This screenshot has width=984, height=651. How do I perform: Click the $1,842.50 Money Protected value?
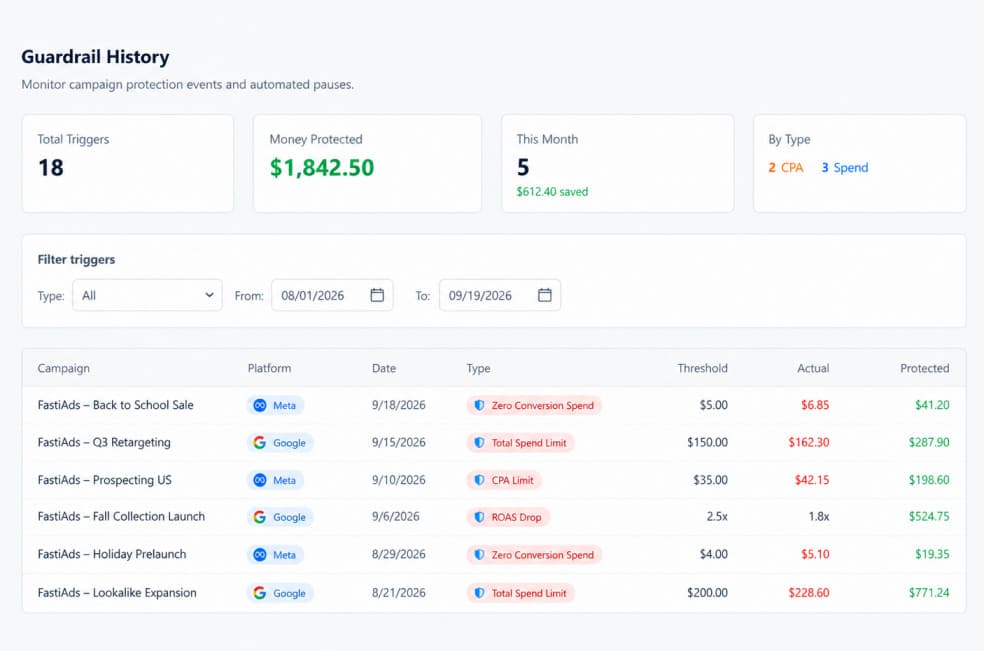point(322,168)
